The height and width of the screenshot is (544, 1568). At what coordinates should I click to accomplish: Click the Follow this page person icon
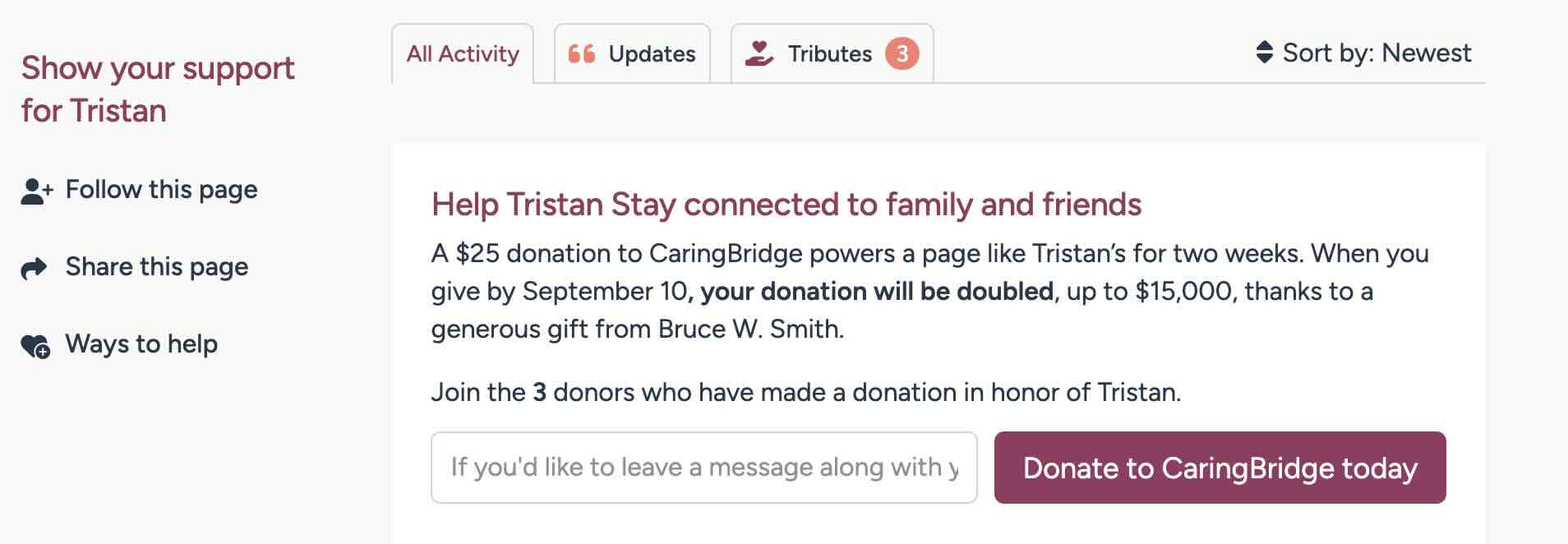tap(35, 191)
